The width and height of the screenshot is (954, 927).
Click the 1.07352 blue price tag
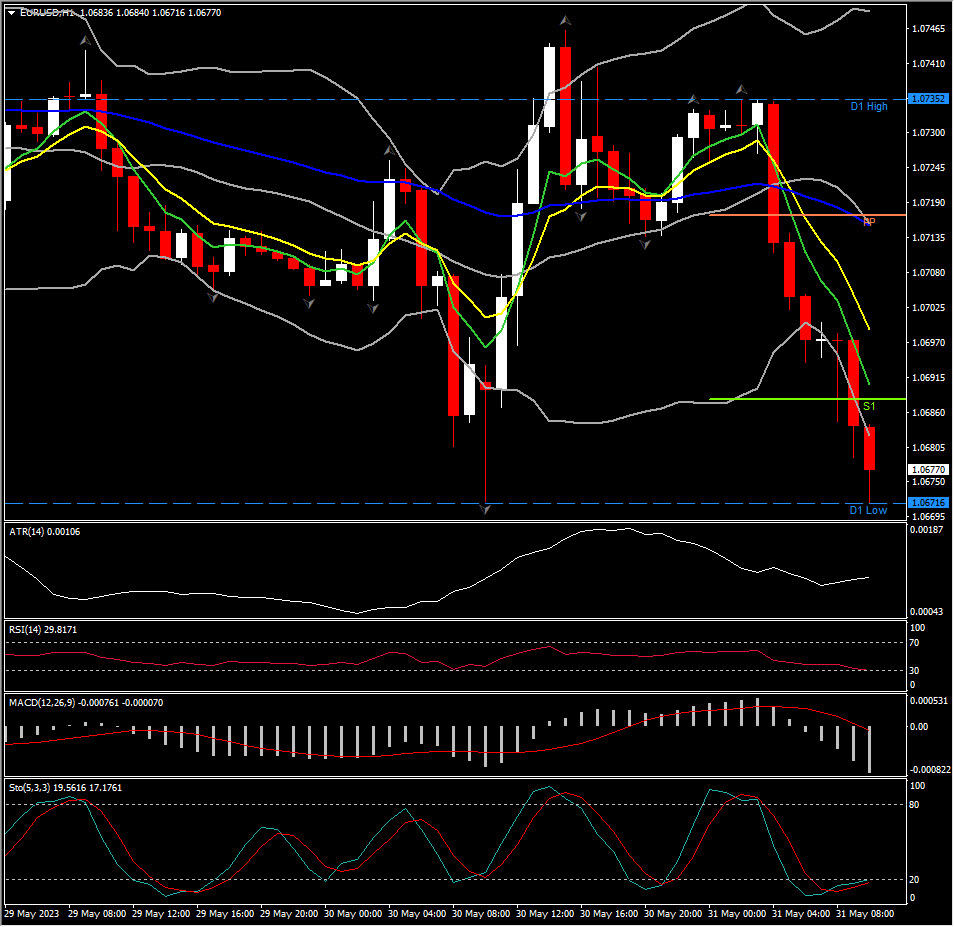(x=928, y=99)
